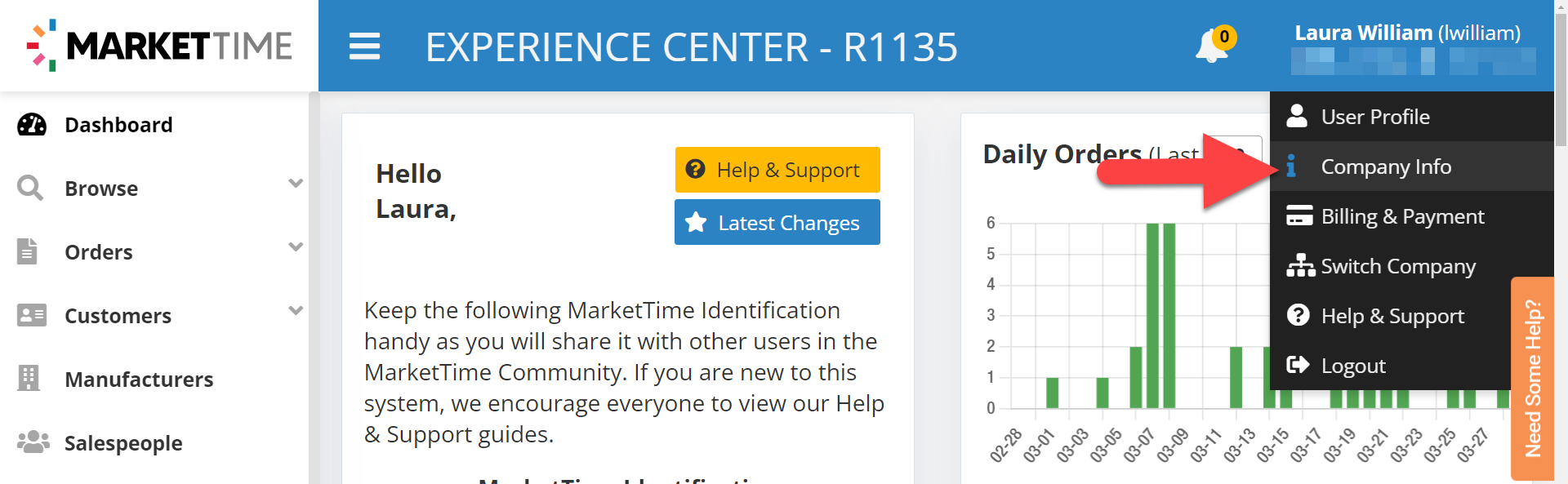Open the notifications bell icon
The width and height of the screenshot is (1568, 484).
1212,47
